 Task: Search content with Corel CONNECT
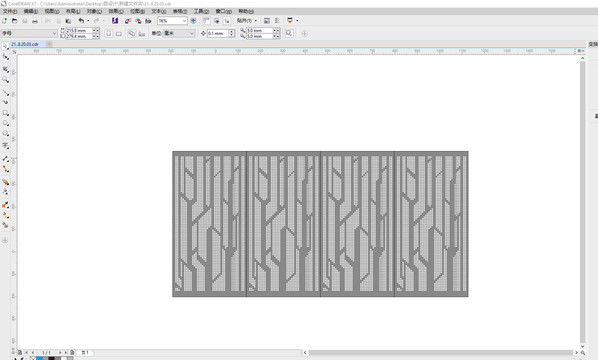click(115, 21)
